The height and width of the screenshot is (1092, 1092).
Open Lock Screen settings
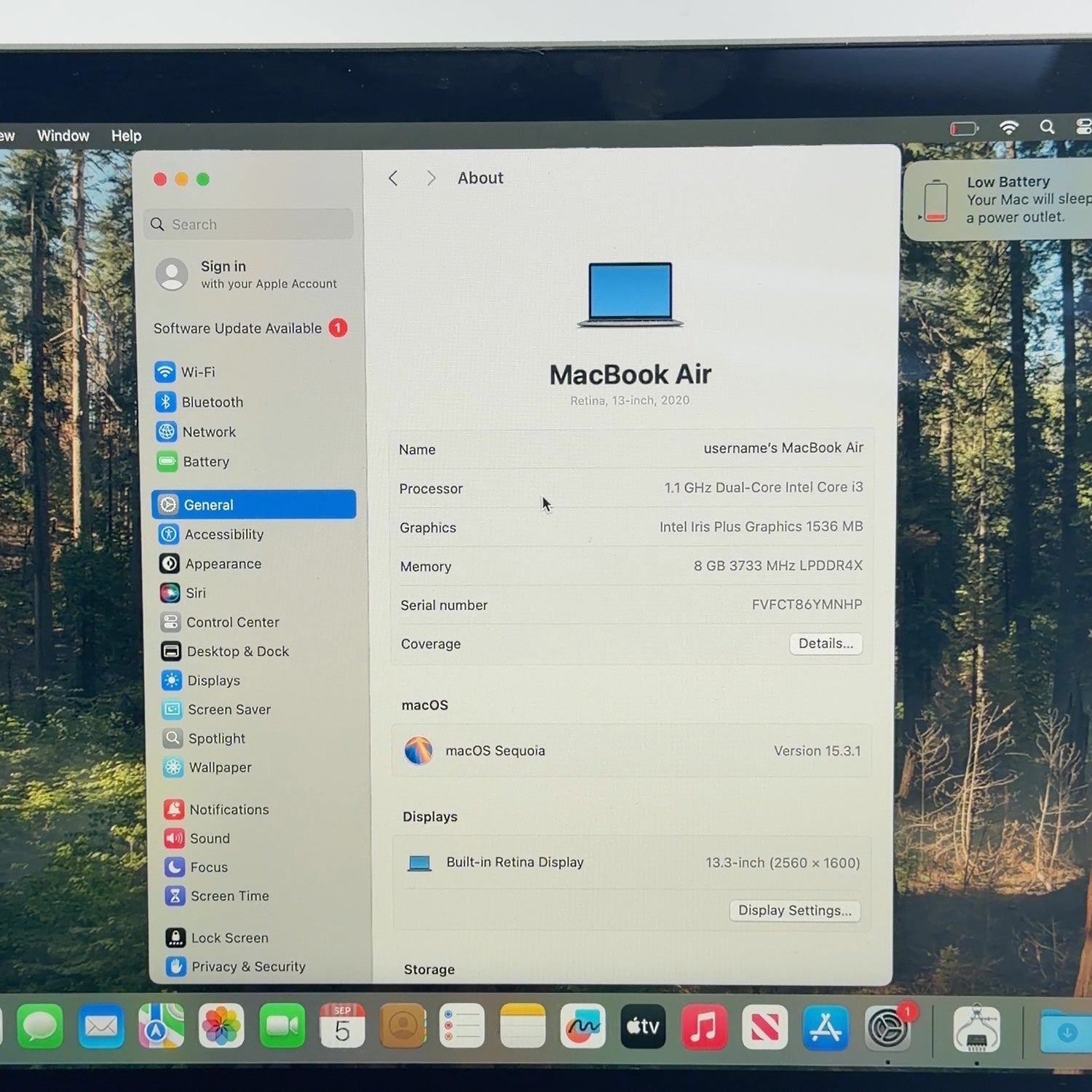217,938
